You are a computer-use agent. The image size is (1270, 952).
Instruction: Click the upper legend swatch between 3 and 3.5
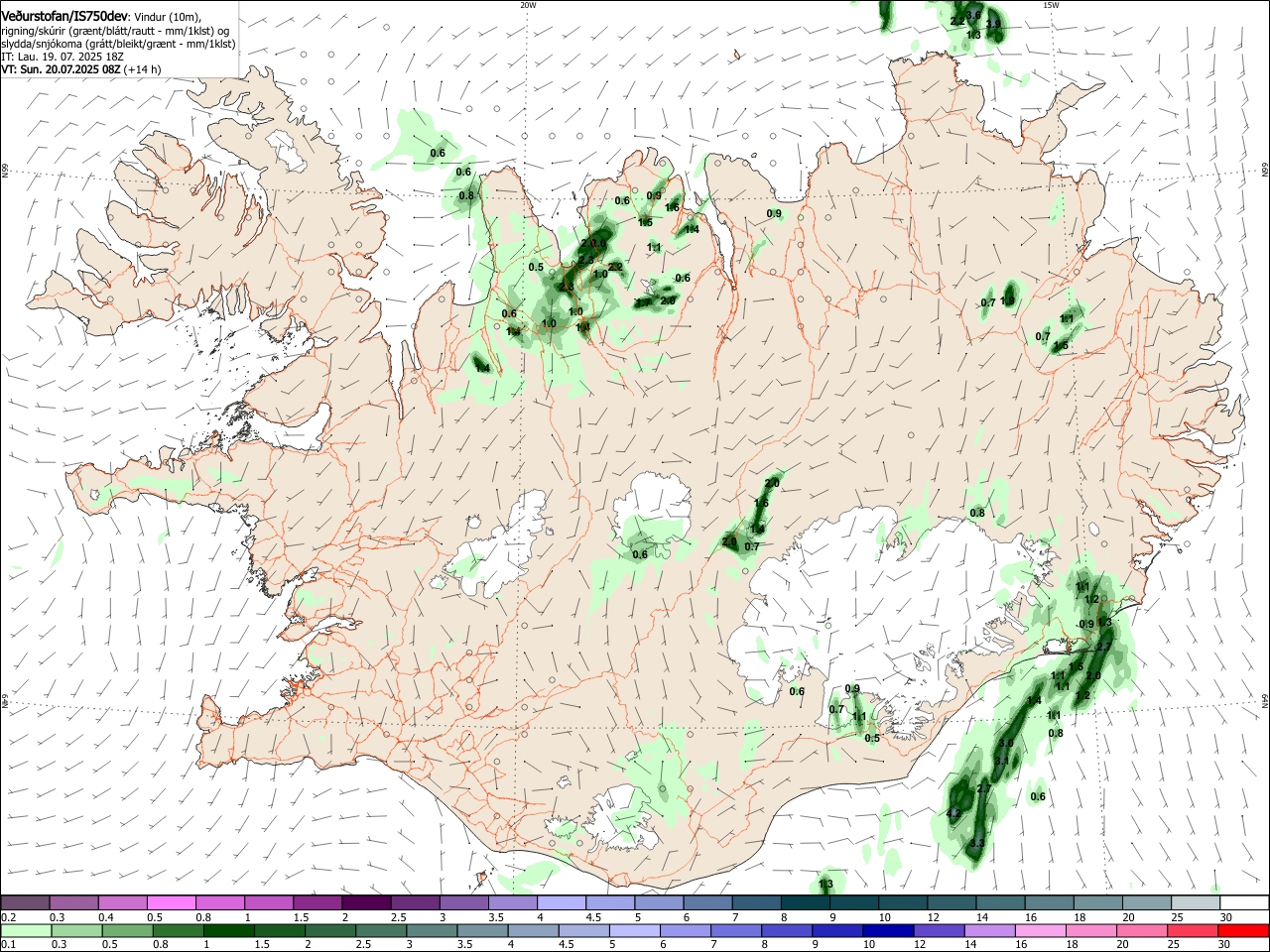(x=463, y=902)
